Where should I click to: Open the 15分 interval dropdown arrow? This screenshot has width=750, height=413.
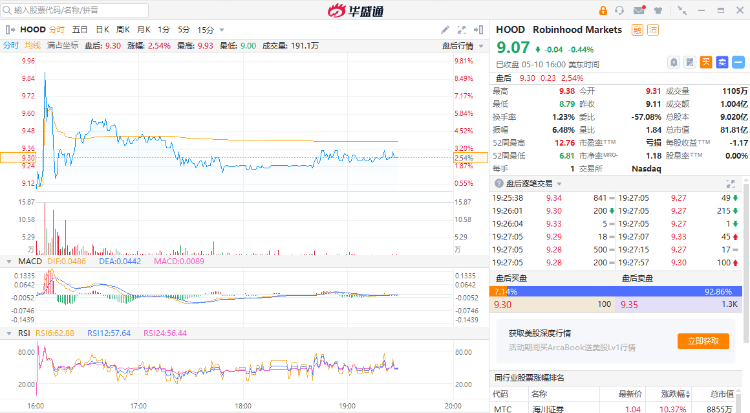tap(222, 30)
